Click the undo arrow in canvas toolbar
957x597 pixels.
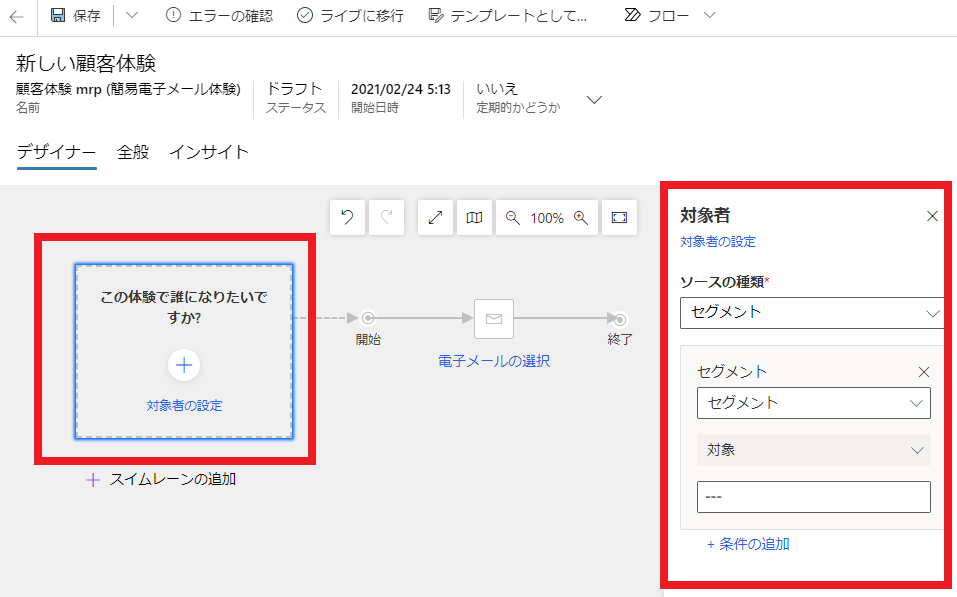coord(347,217)
